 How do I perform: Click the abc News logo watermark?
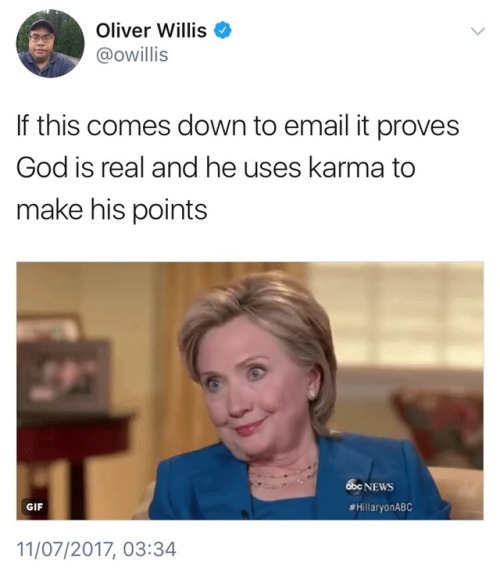click(370, 485)
